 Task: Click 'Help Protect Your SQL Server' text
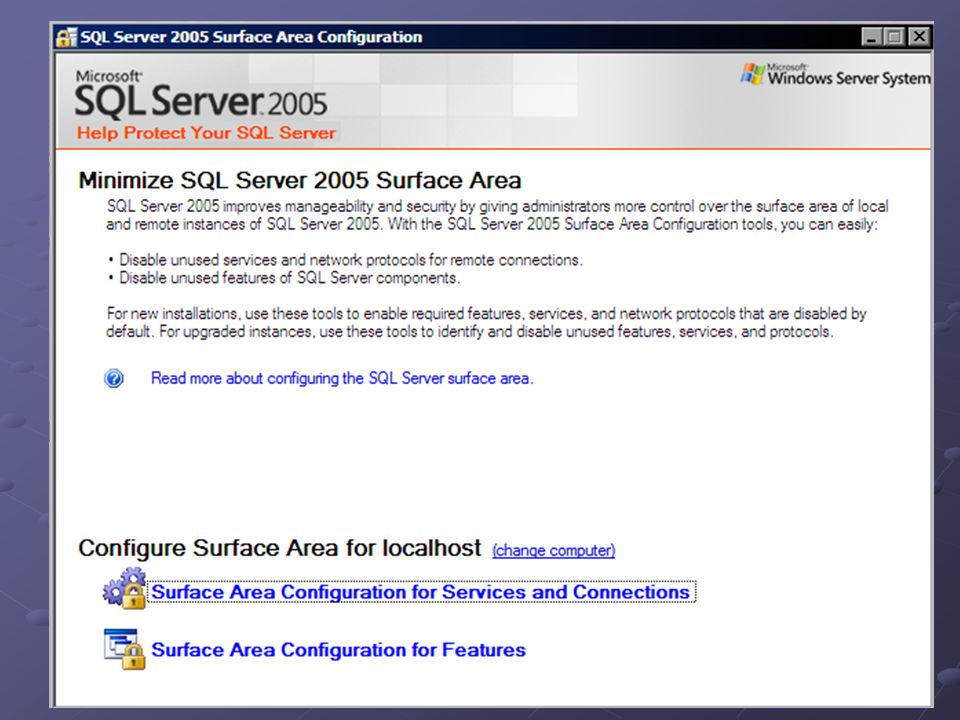point(206,133)
